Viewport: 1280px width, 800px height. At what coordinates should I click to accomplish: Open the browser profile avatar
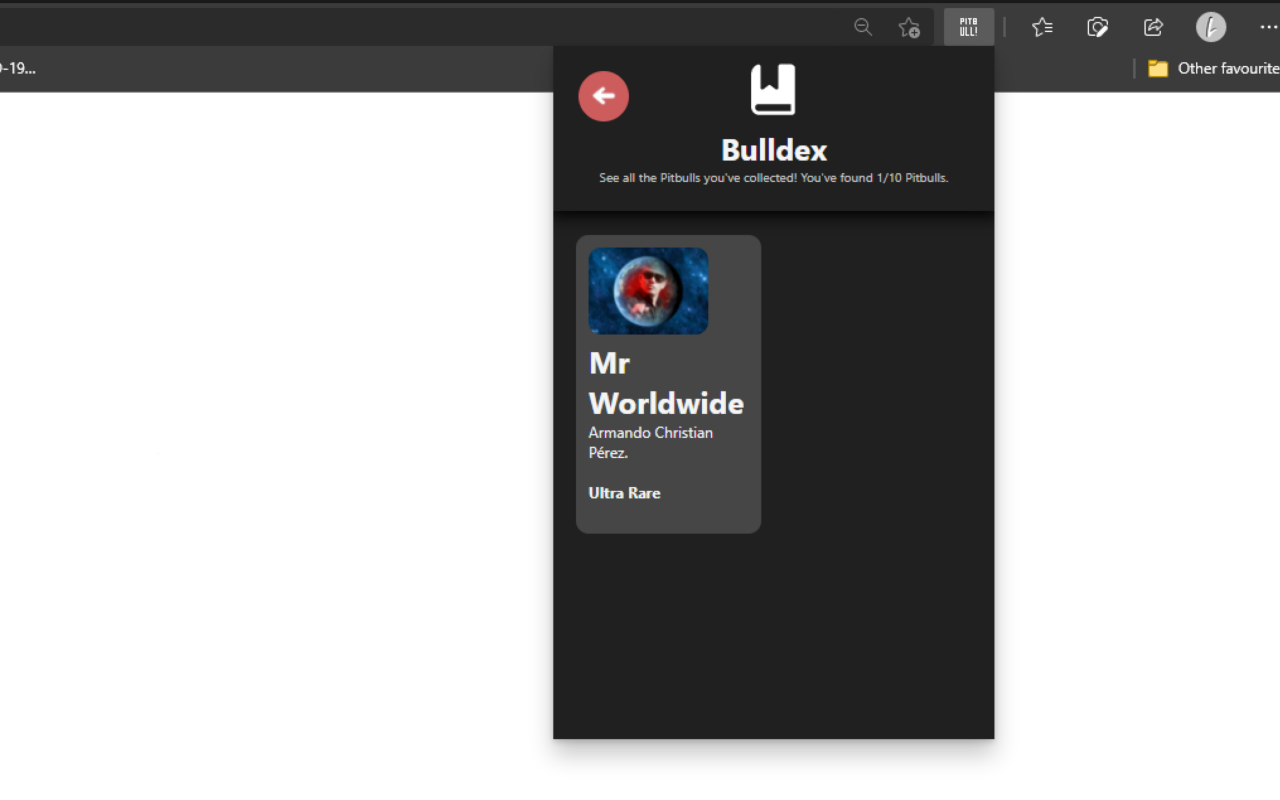point(1210,27)
